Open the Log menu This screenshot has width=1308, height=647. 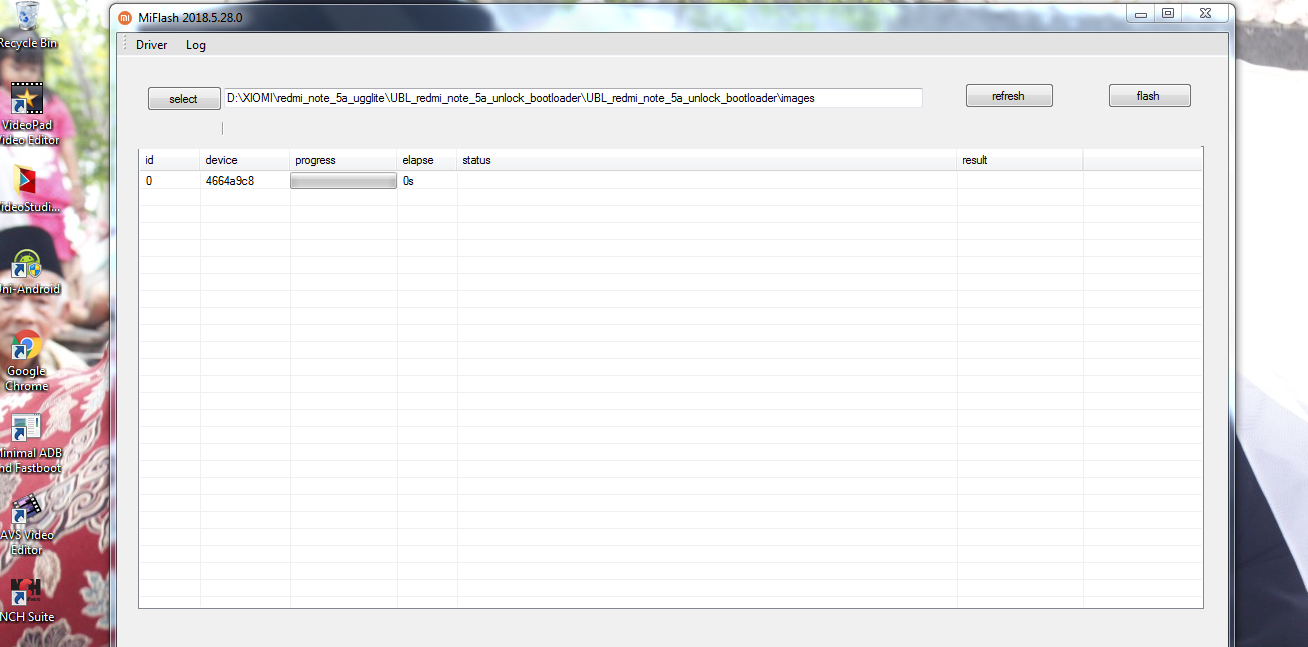coord(196,45)
